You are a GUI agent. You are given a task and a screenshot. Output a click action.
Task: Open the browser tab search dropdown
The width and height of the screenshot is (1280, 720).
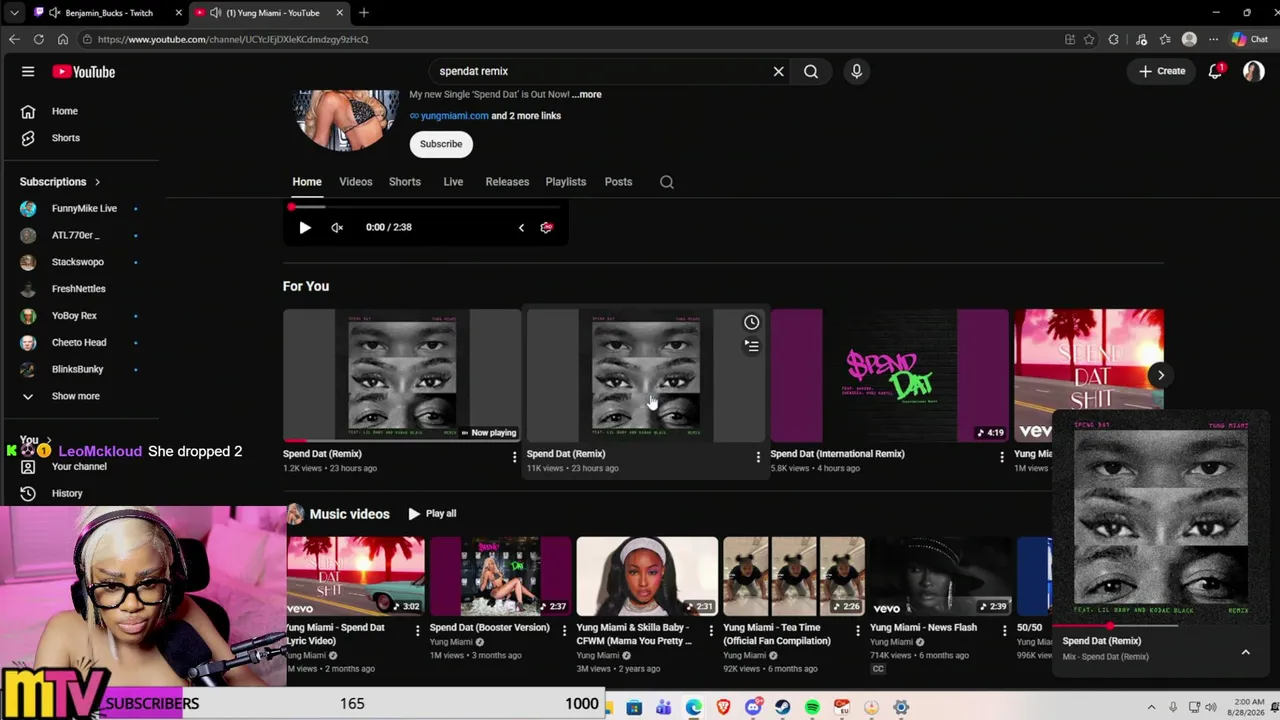[x=14, y=13]
